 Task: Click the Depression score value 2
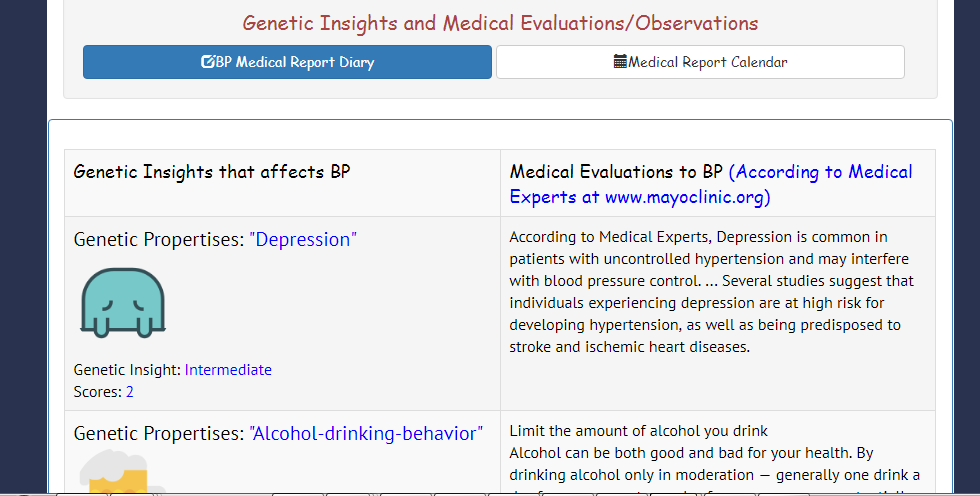[x=130, y=392]
